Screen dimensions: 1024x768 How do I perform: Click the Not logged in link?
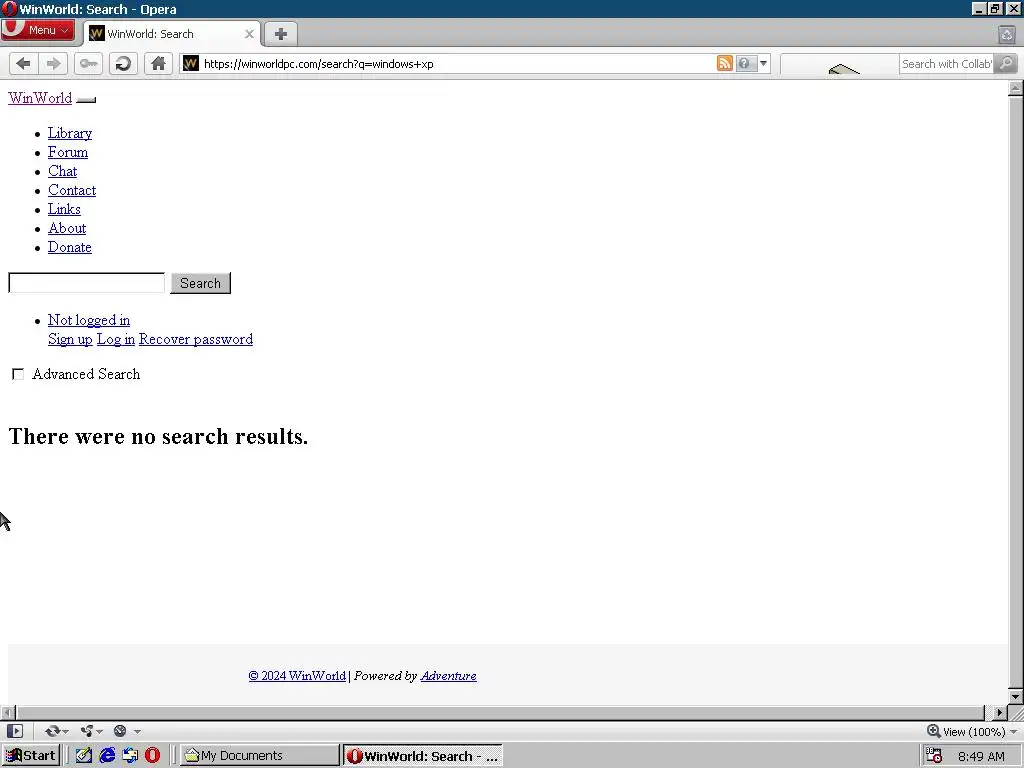[x=89, y=320]
